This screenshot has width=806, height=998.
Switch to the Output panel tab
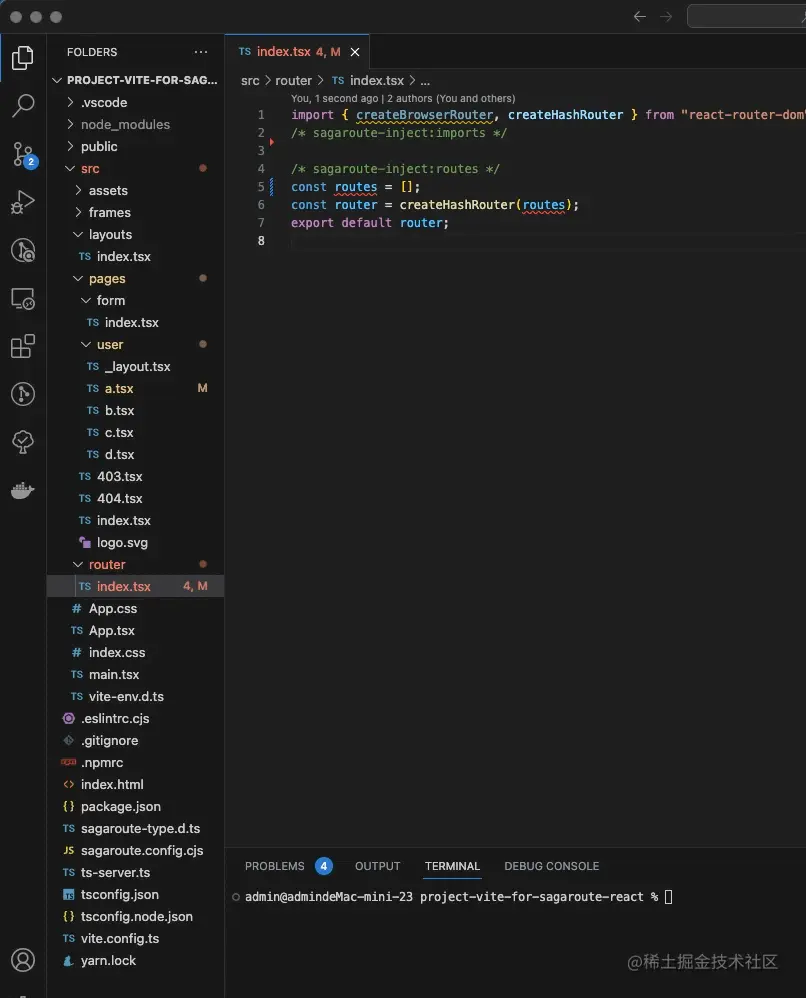pyautogui.click(x=378, y=866)
